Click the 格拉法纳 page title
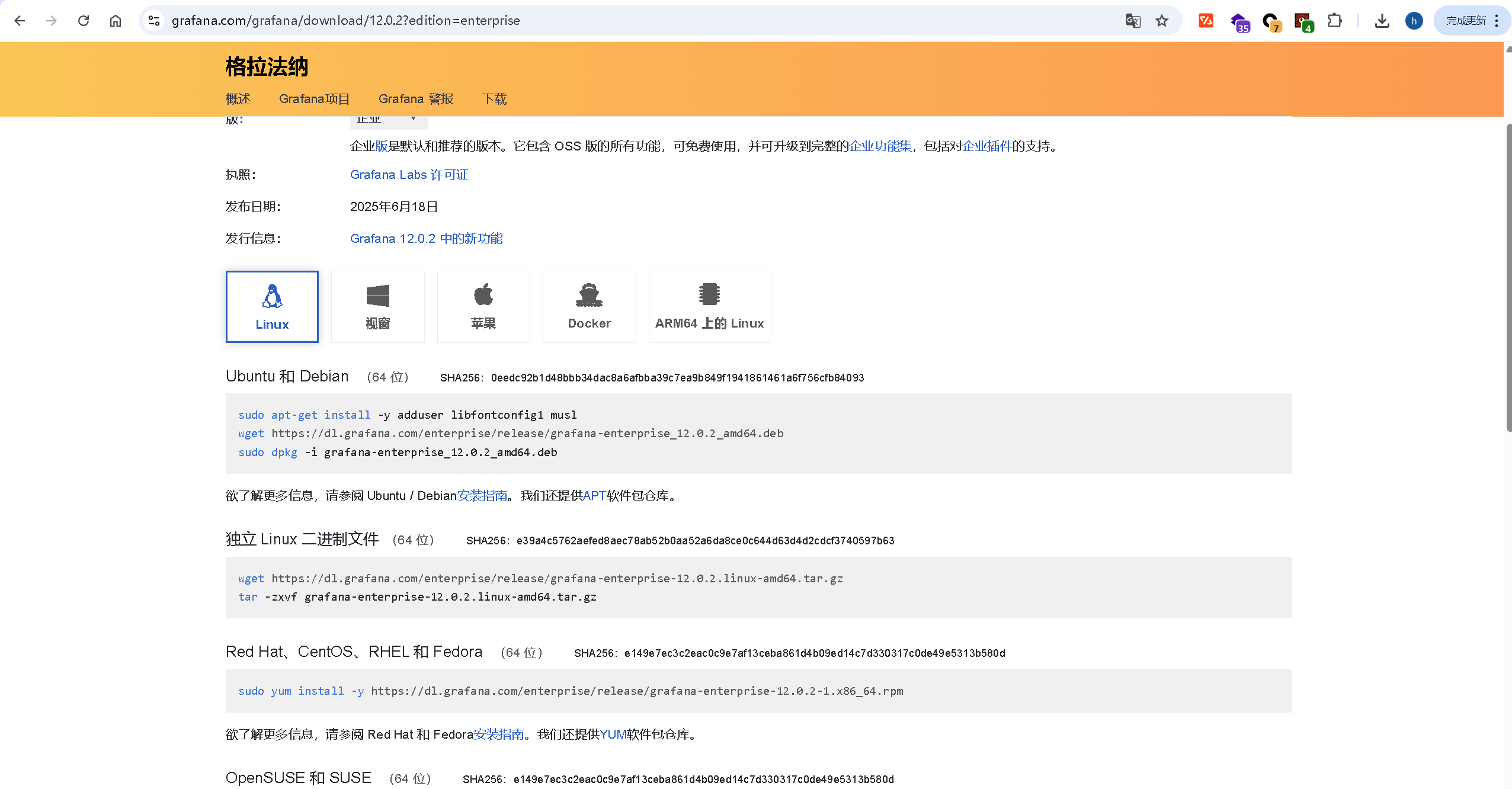 [267, 67]
